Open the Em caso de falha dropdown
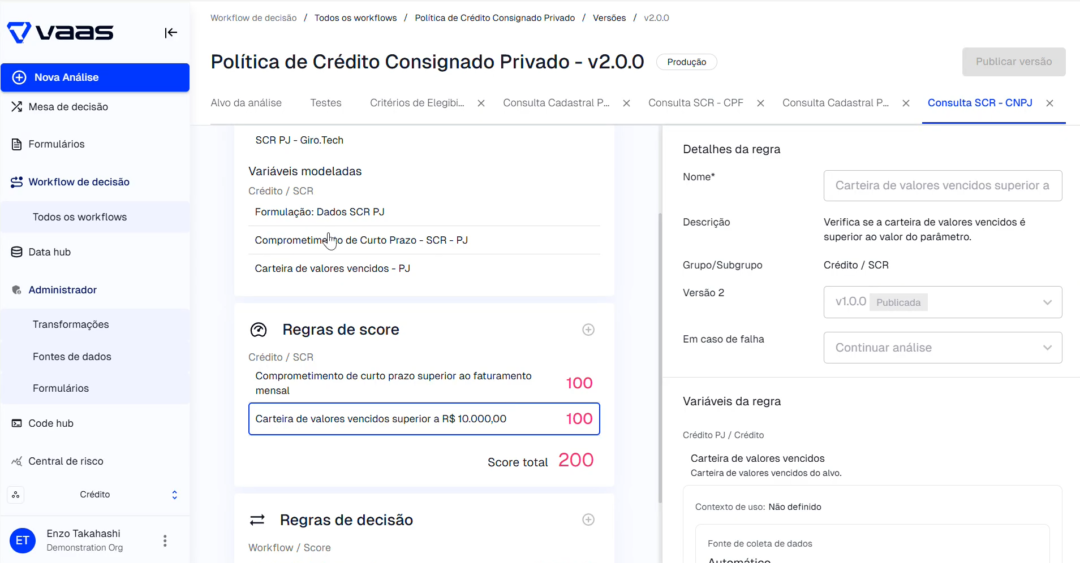This screenshot has width=1080, height=563. pyautogui.click(x=942, y=347)
